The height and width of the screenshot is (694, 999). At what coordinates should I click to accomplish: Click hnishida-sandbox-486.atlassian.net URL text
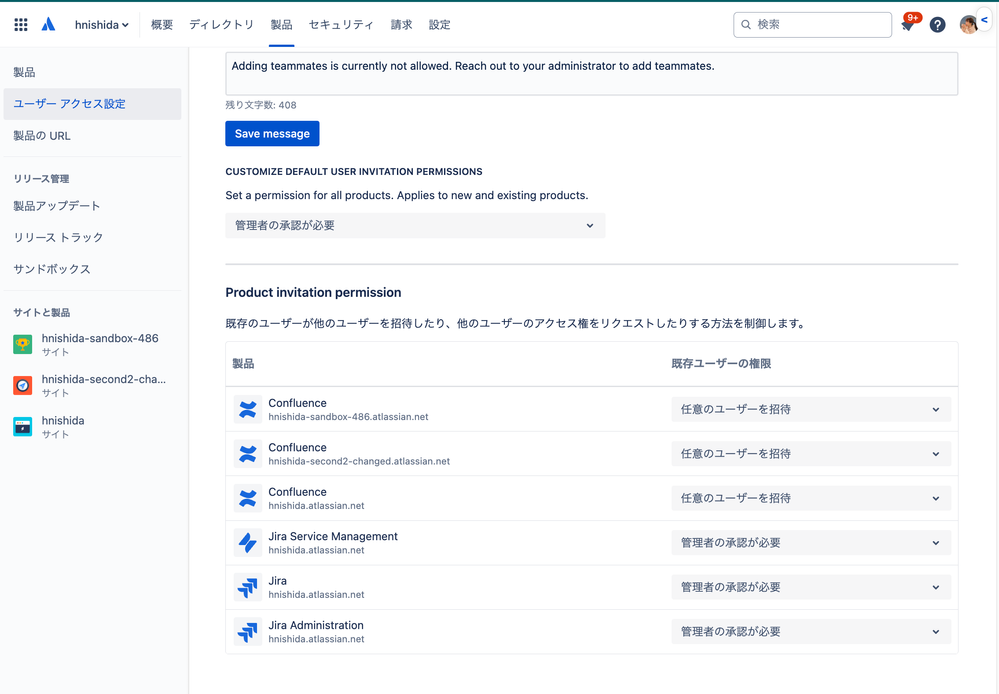click(x=348, y=417)
